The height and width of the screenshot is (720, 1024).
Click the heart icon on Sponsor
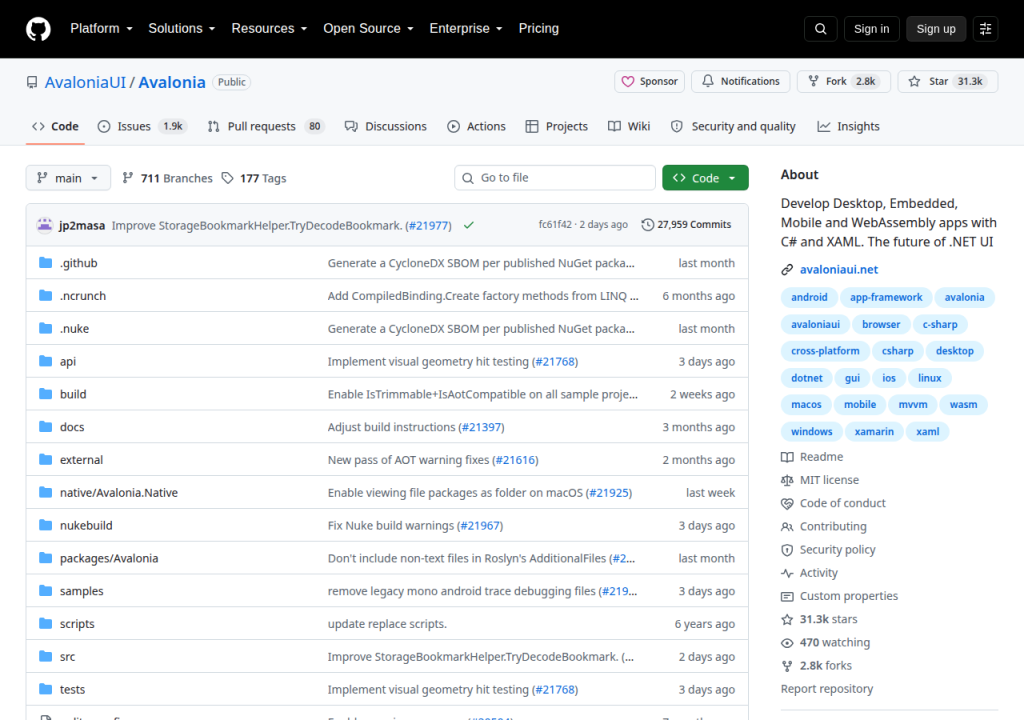[628, 82]
